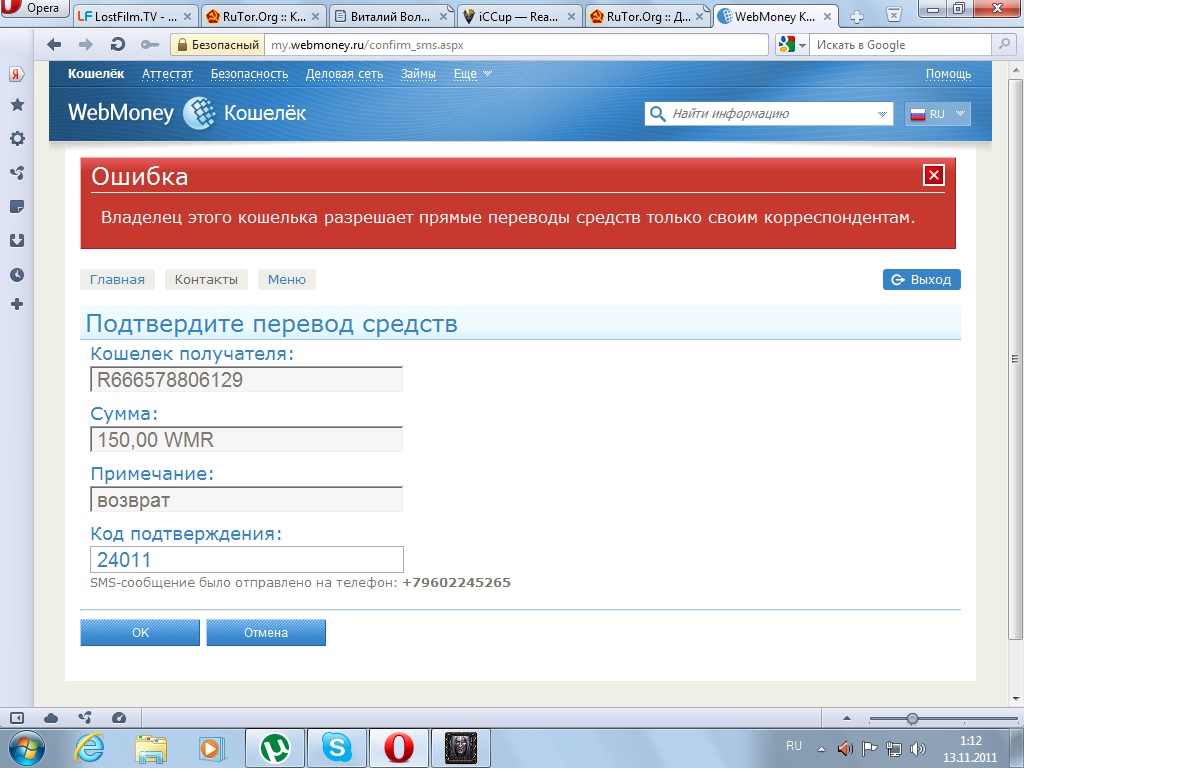The width and height of the screenshot is (1200, 772).
Task: Expand the Еще dropdown menu
Action: coord(472,74)
